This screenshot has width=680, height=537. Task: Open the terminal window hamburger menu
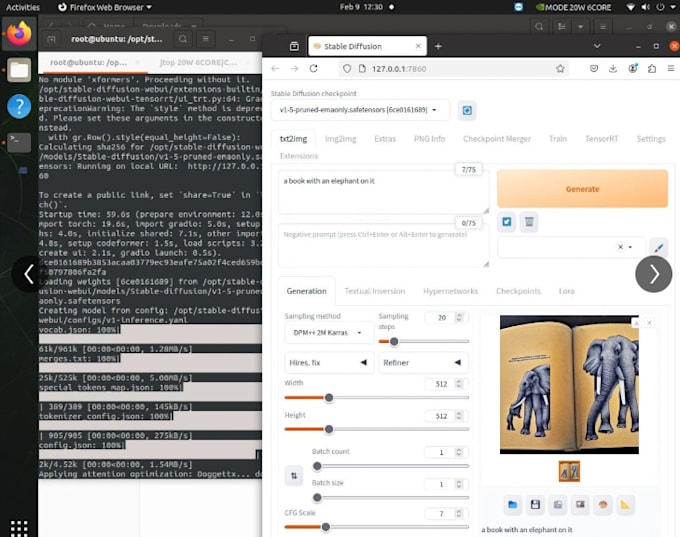coord(206,39)
